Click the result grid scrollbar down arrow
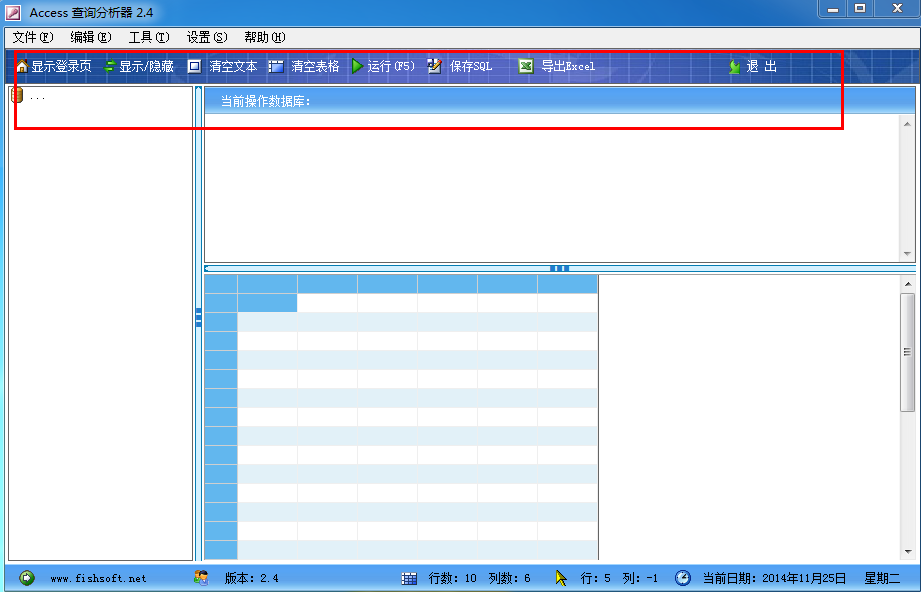Screen dimensions: 921x592 point(907,551)
